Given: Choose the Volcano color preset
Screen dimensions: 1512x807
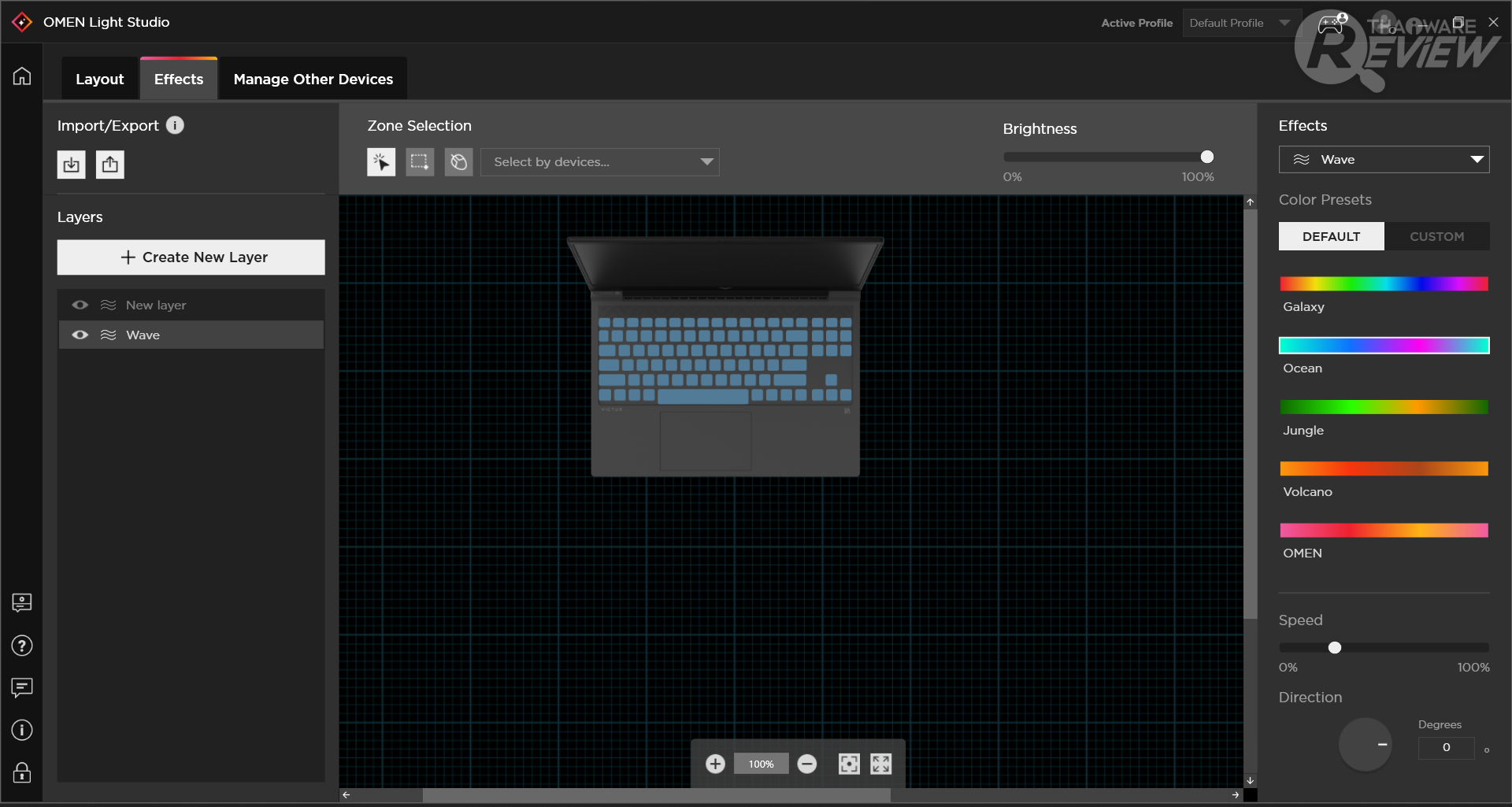Looking at the screenshot, I should pos(1384,469).
